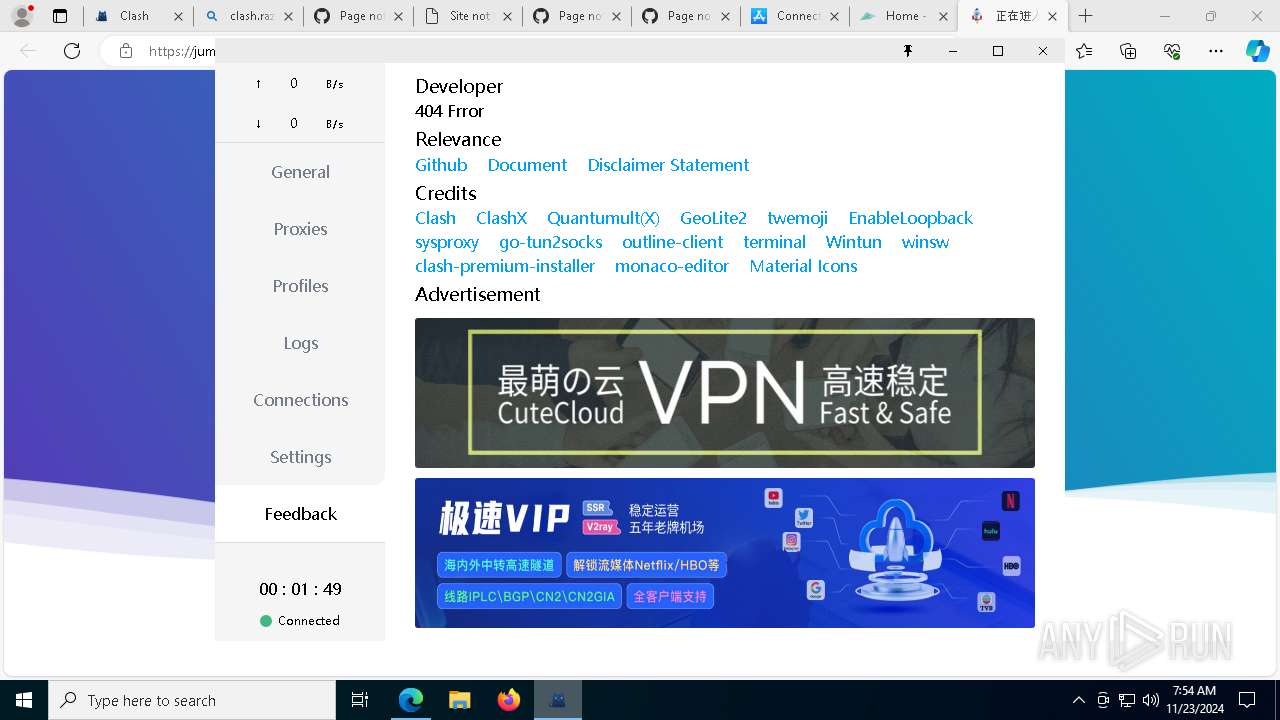1280x720 pixels.
Task: Select the Clash app taskbar icon
Action: pos(557,700)
